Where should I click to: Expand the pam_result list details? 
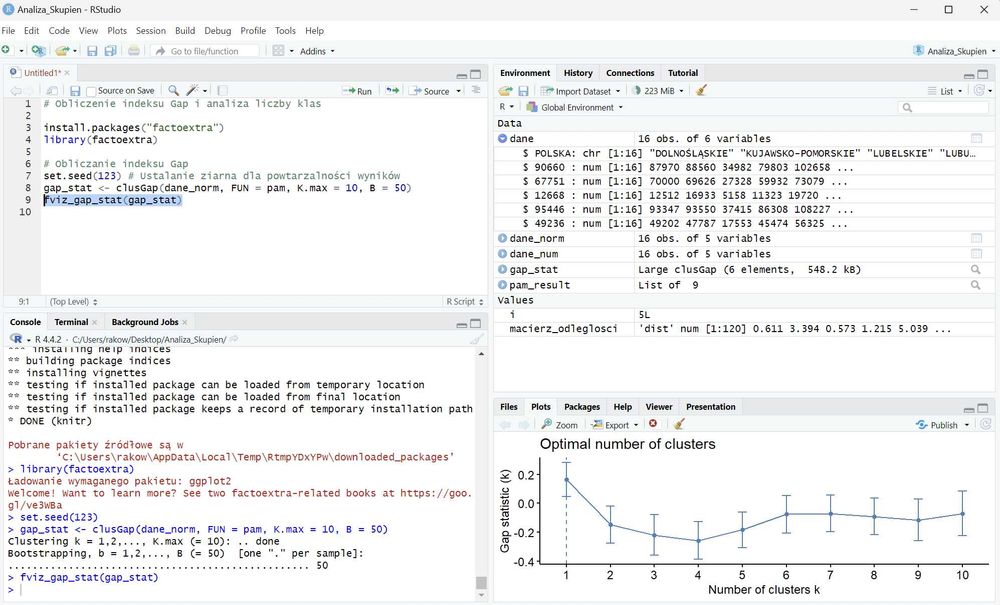503,285
